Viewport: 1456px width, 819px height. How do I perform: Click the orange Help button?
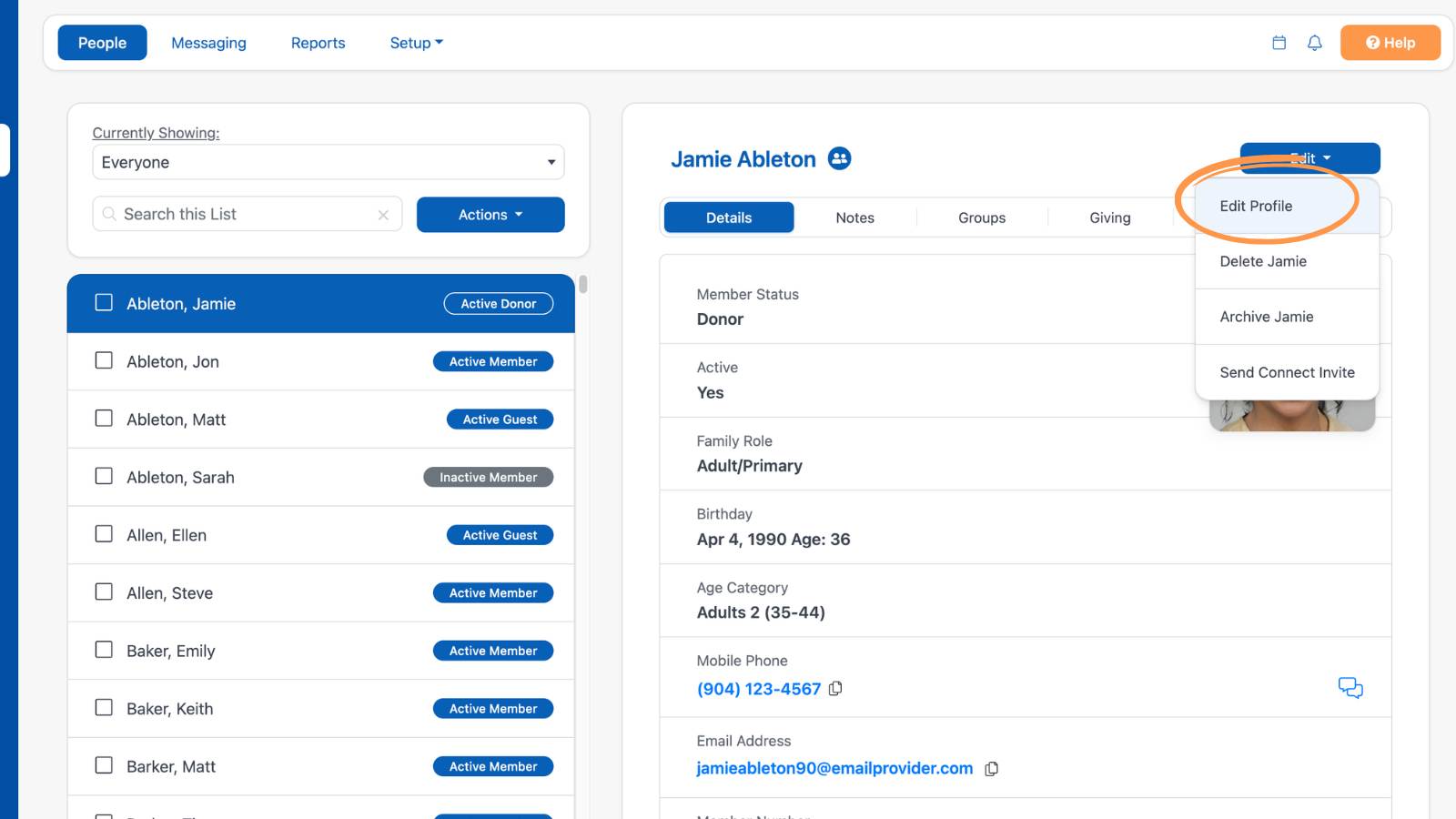[1390, 43]
